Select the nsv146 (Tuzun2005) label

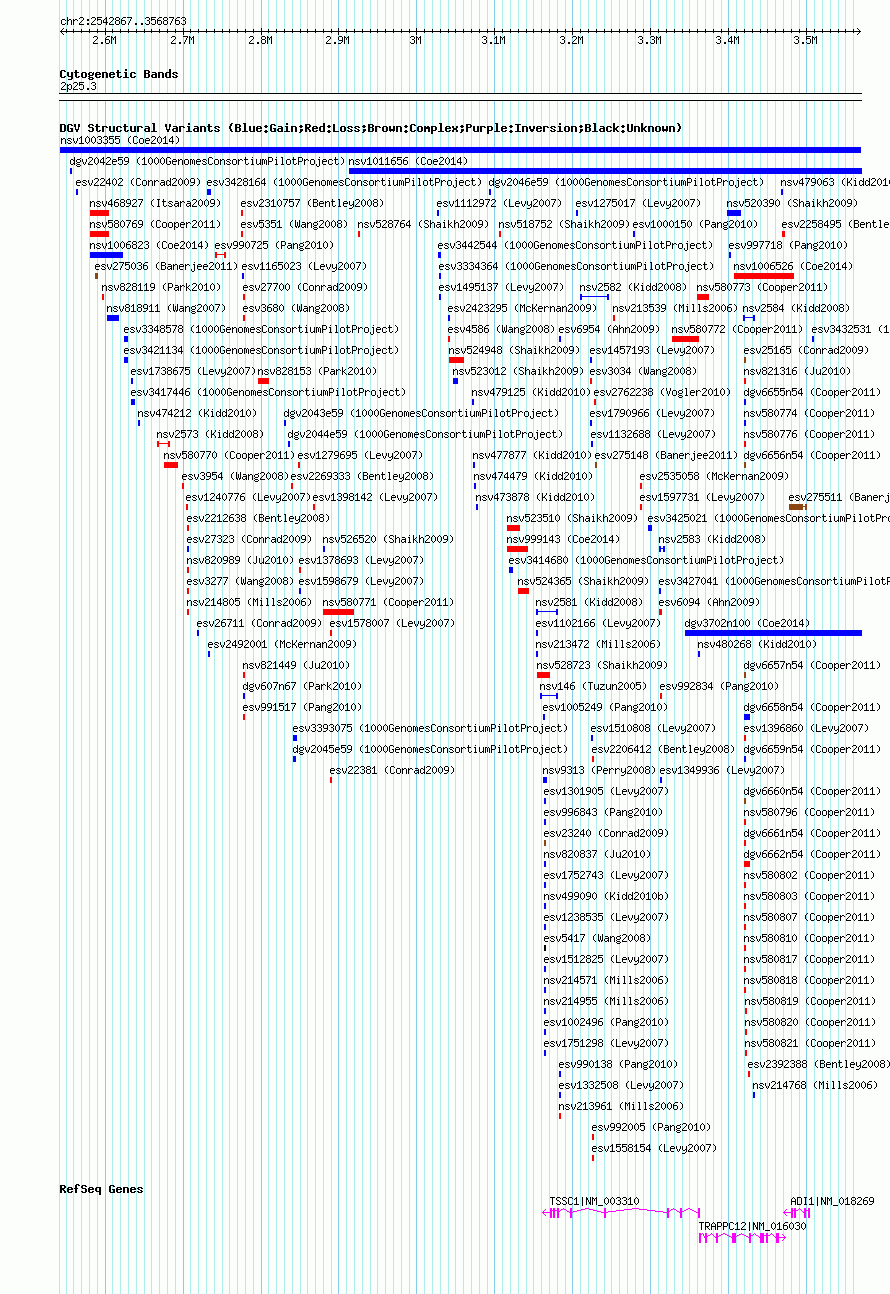pos(594,686)
